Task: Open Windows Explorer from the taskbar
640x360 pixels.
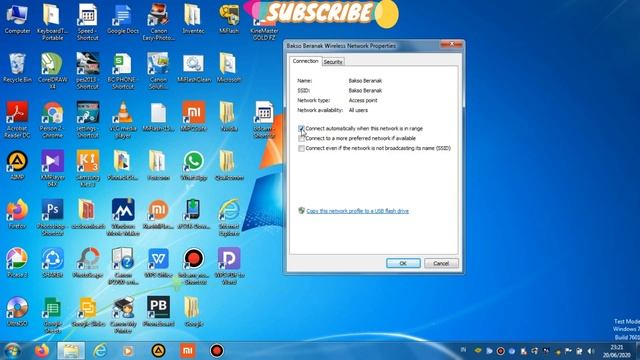Action: [71, 351]
